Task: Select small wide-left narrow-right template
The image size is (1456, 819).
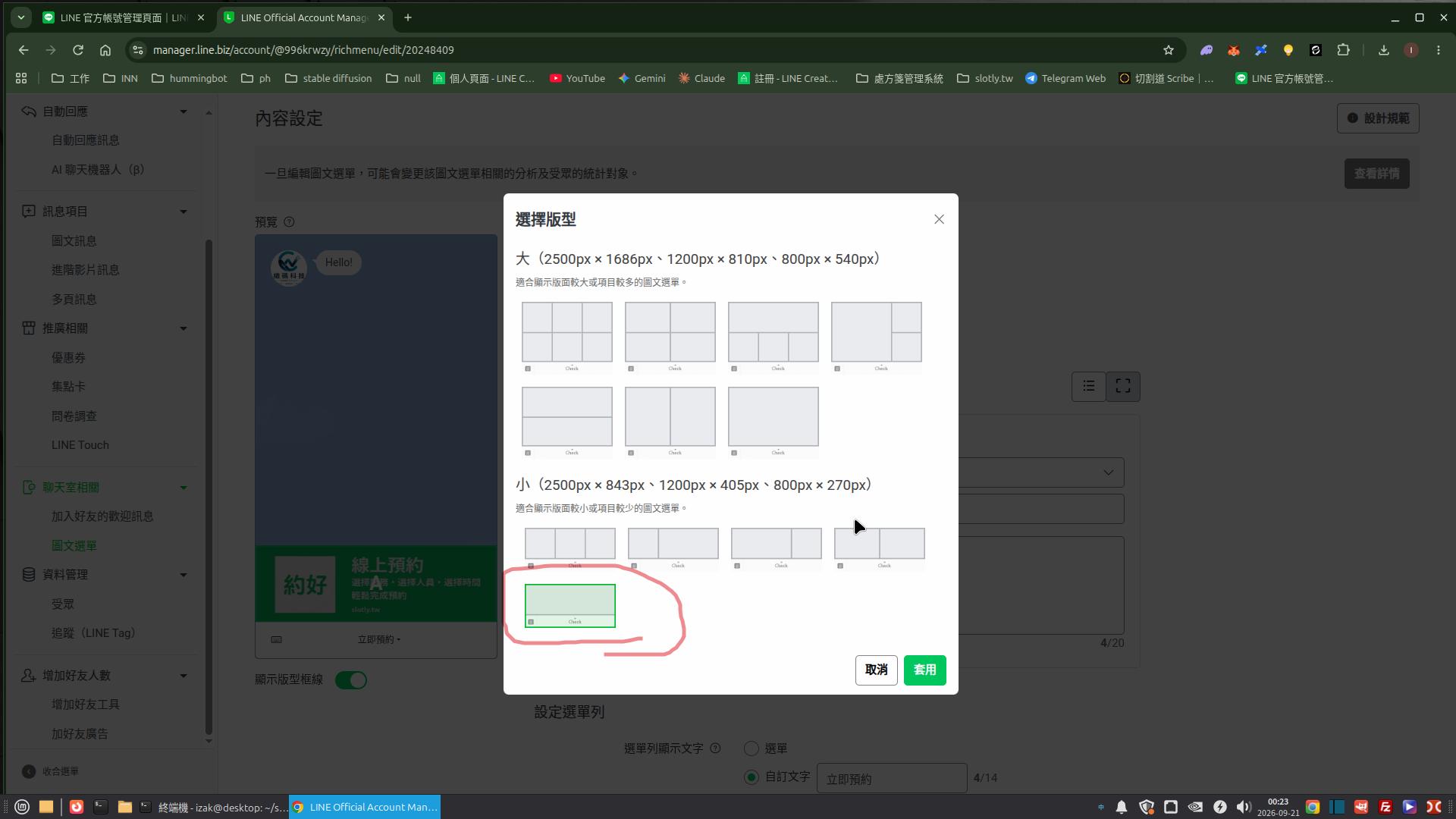Action: pos(777,549)
